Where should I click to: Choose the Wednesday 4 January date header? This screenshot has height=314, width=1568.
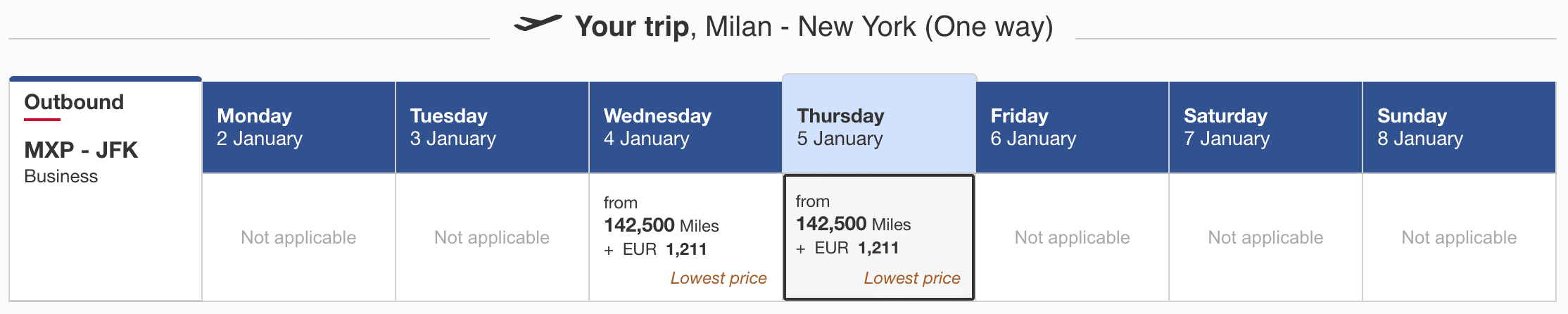[x=685, y=127]
